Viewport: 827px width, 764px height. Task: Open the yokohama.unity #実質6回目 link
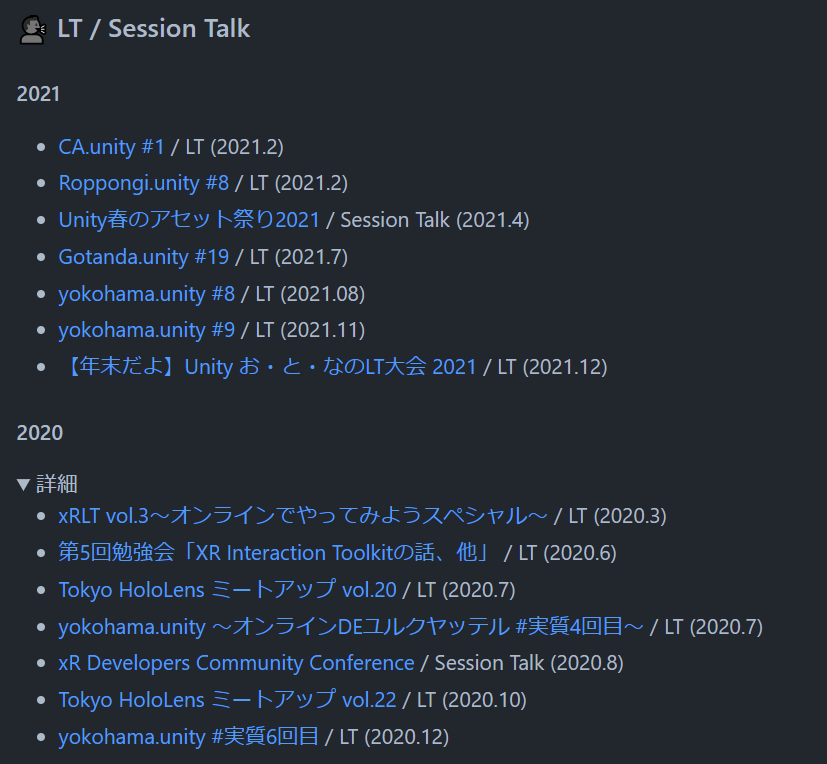187,736
